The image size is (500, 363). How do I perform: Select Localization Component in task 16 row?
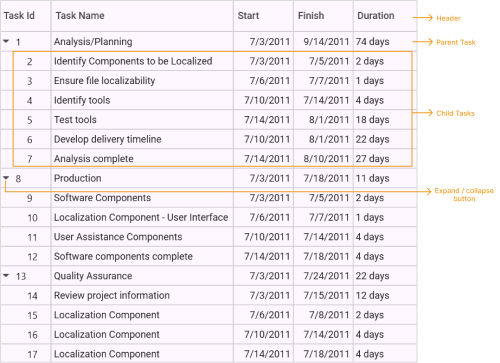(107, 334)
